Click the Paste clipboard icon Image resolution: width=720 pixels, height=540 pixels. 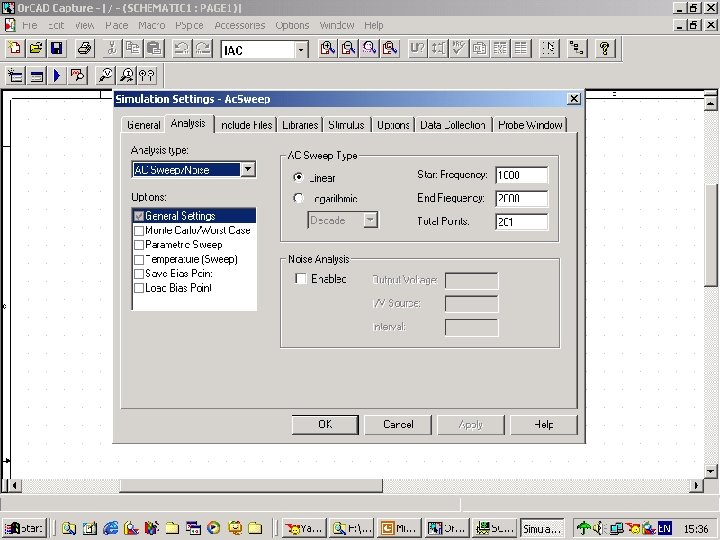pyautogui.click(x=154, y=48)
